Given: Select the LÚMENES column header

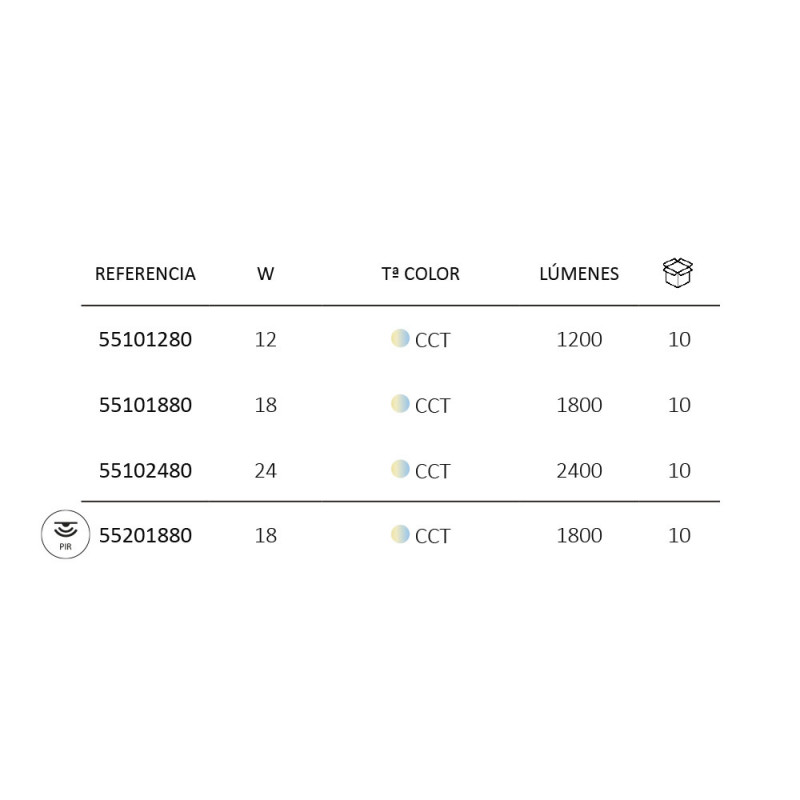Looking at the screenshot, I should pos(579,273).
